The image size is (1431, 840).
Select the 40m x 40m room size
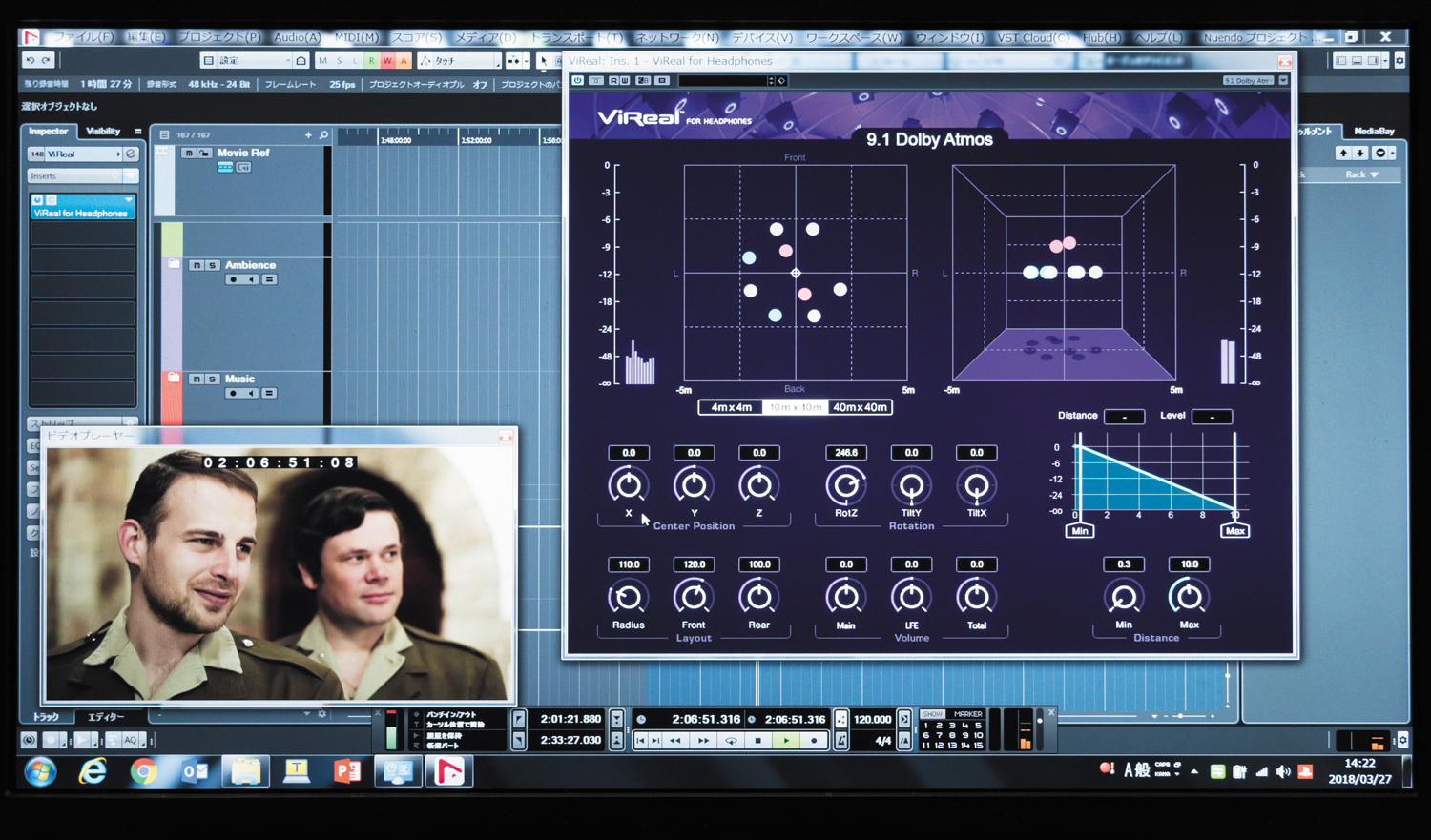pos(860,407)
